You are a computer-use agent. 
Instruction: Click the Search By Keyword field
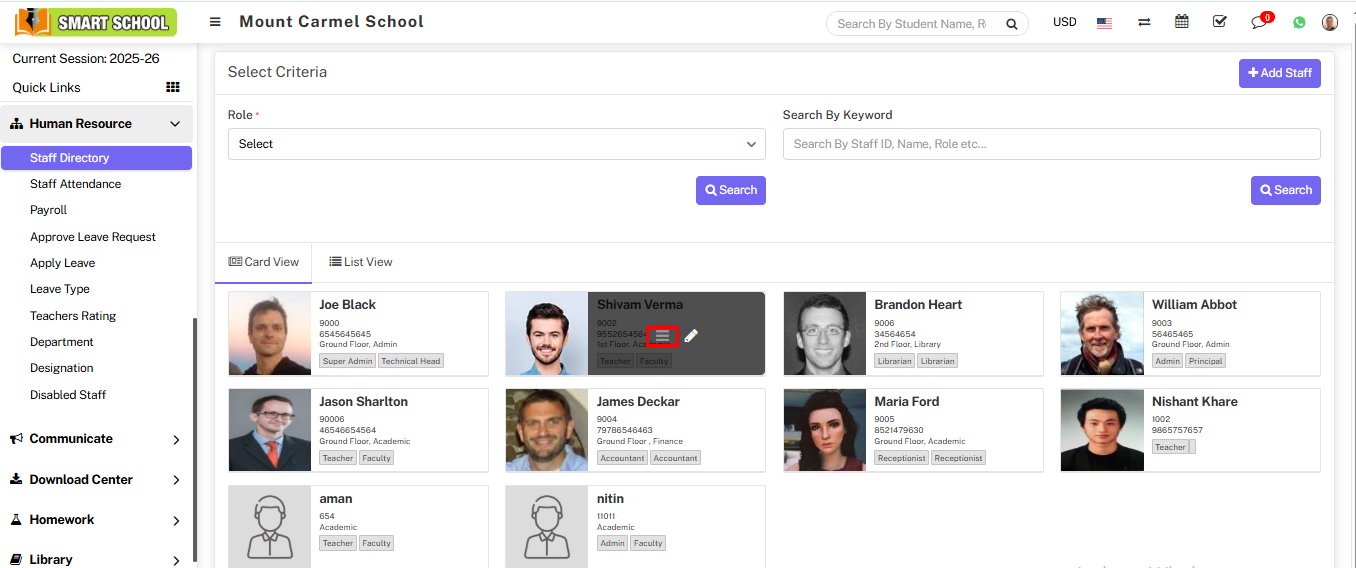1051,144
